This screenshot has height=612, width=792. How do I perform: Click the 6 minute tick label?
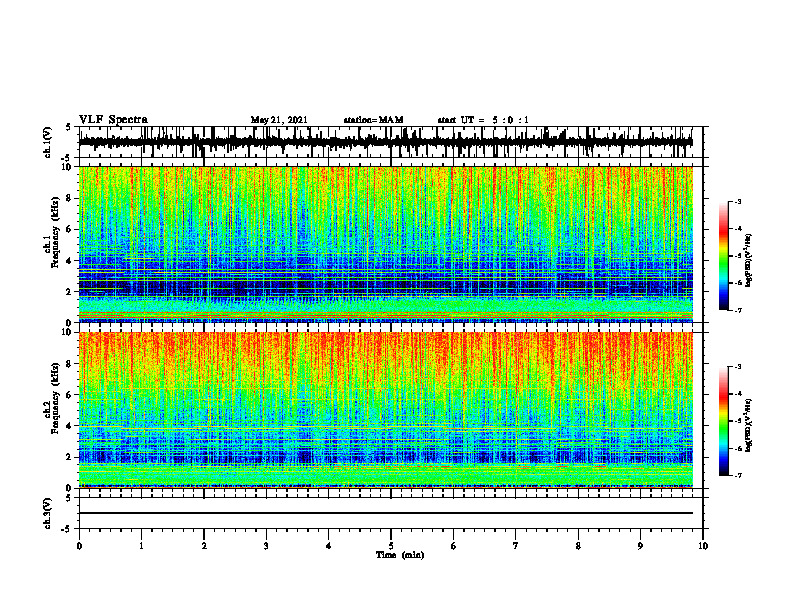tap(454, 546)
